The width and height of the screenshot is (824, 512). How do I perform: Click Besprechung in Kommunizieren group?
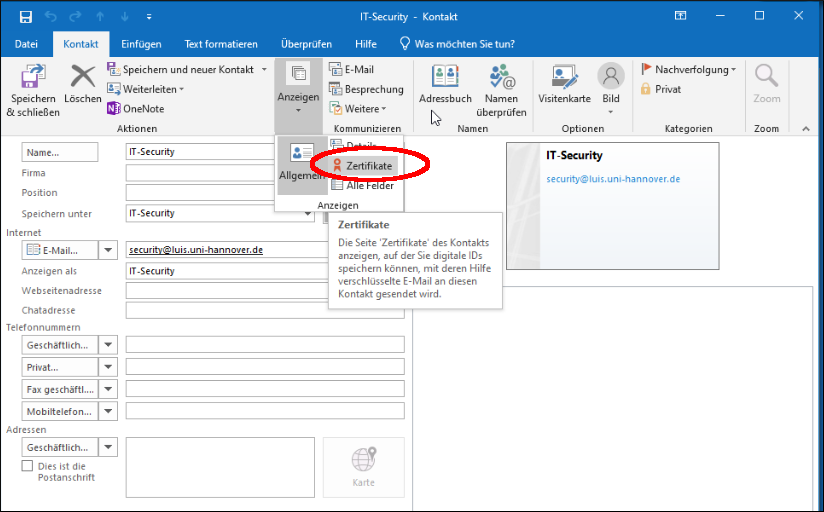click(366, 89)
